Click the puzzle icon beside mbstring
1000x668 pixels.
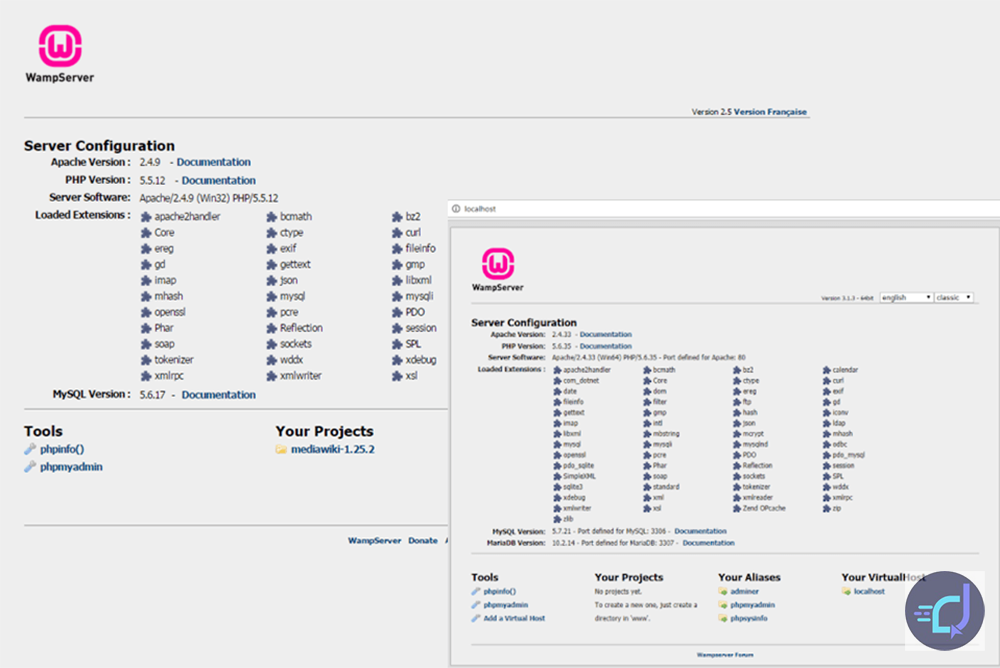coord(647,434)
